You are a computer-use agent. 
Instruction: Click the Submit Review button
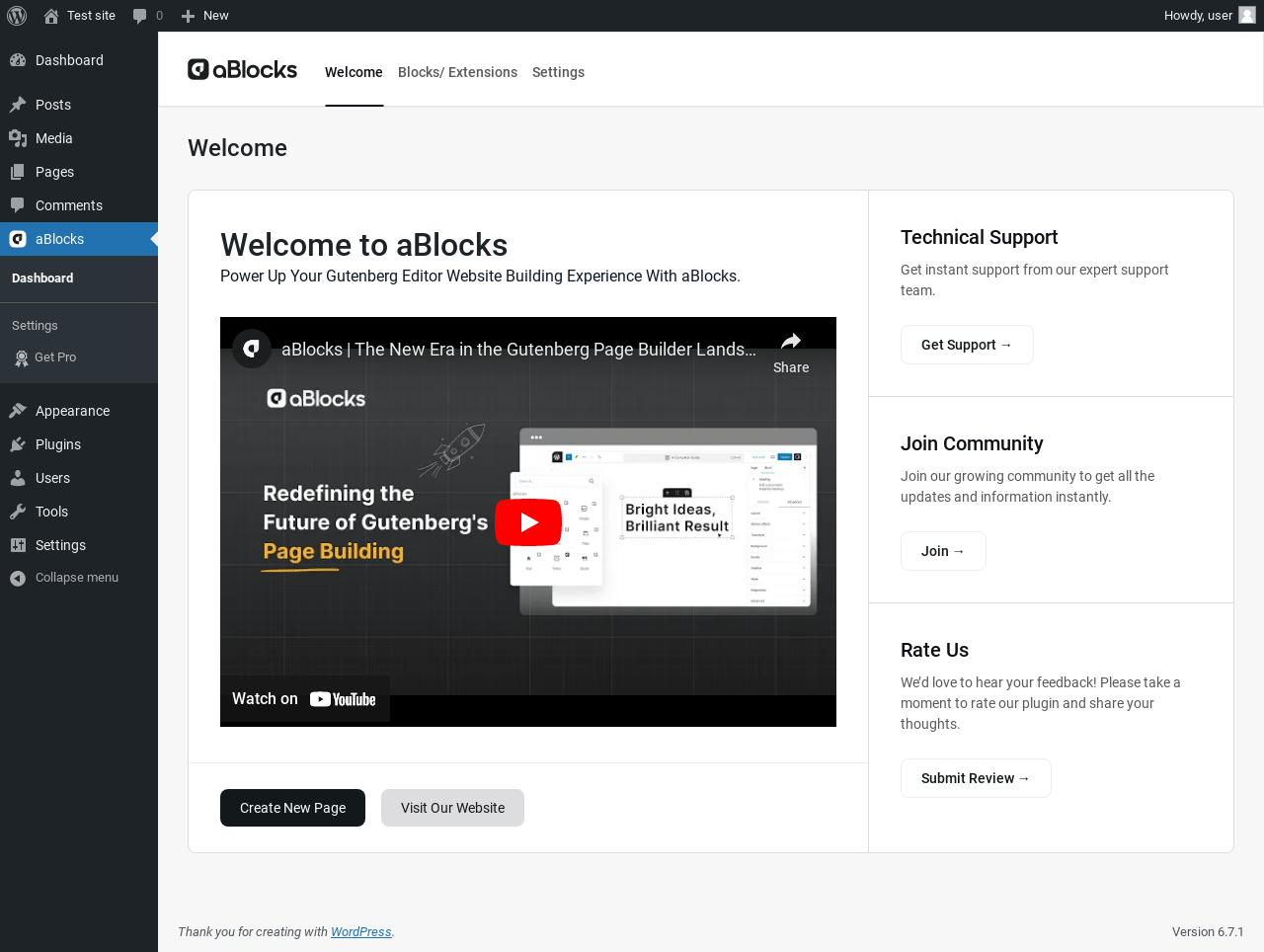pyautogui.click(x=976, y=778)
